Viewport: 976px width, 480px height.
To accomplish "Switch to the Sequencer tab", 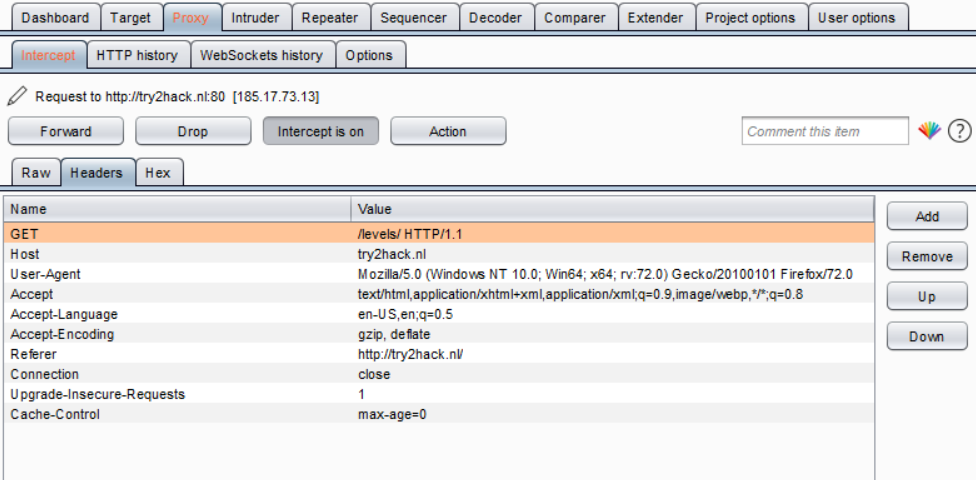I will 414,17.
